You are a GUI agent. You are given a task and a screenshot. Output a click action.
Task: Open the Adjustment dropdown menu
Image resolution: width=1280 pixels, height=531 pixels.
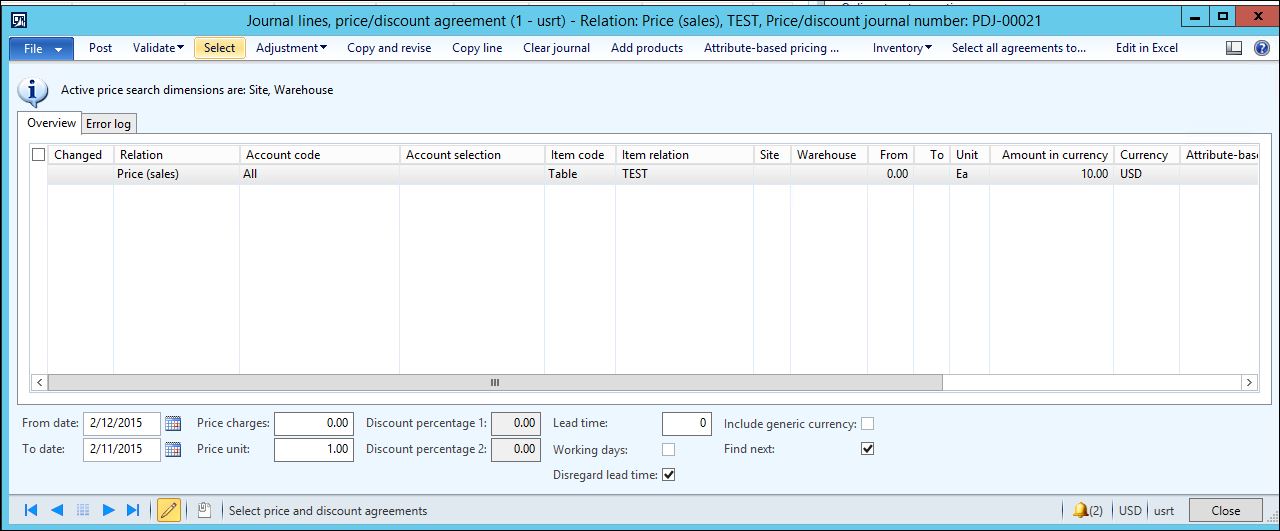coord(291,48)
